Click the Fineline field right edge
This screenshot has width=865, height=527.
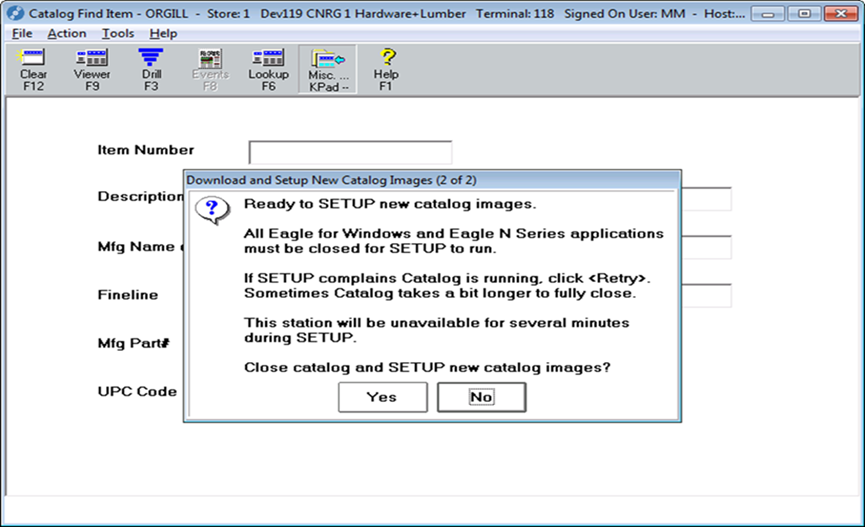(x=707, y=296)
